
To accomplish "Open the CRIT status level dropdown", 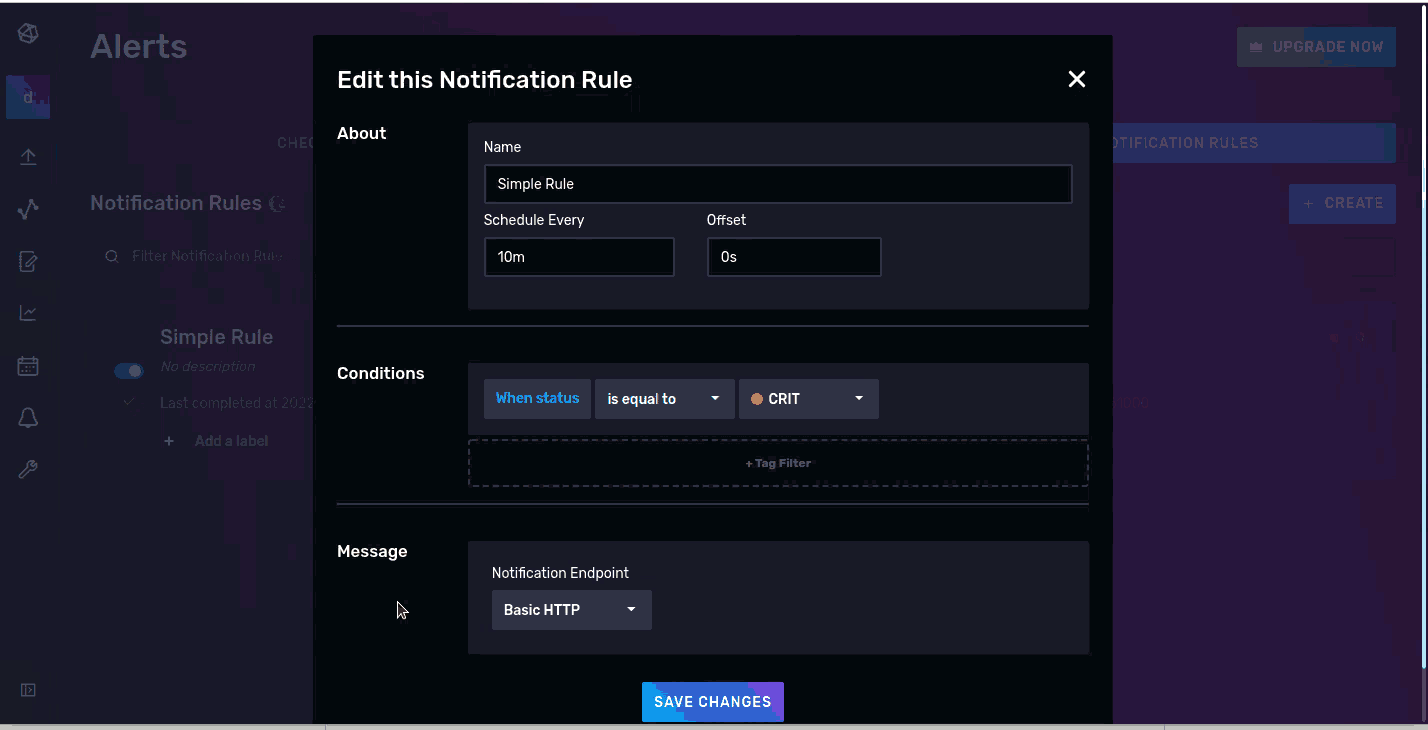I will (808, 398).
